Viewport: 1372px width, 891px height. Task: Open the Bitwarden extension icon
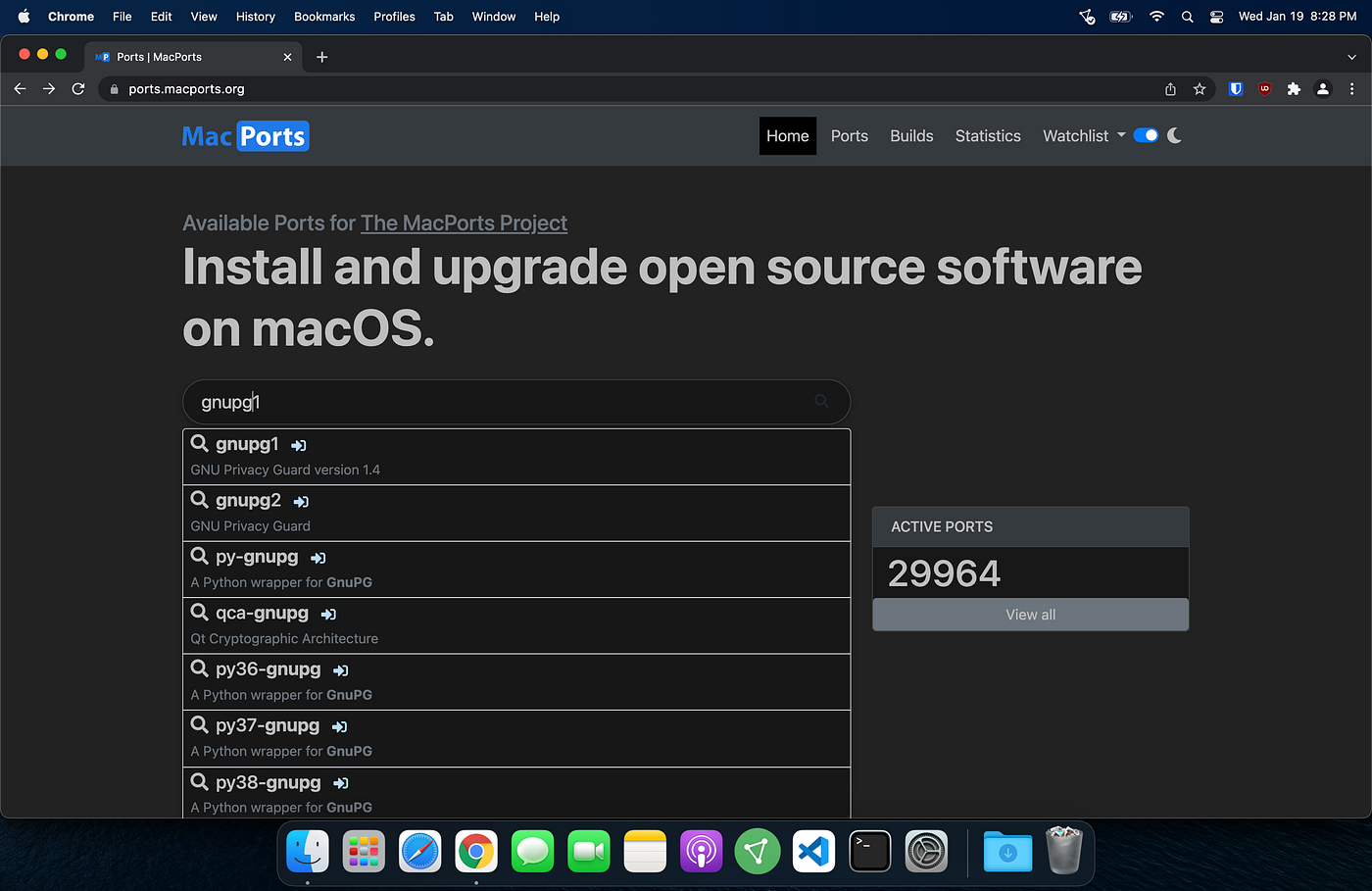(1236, 88)
